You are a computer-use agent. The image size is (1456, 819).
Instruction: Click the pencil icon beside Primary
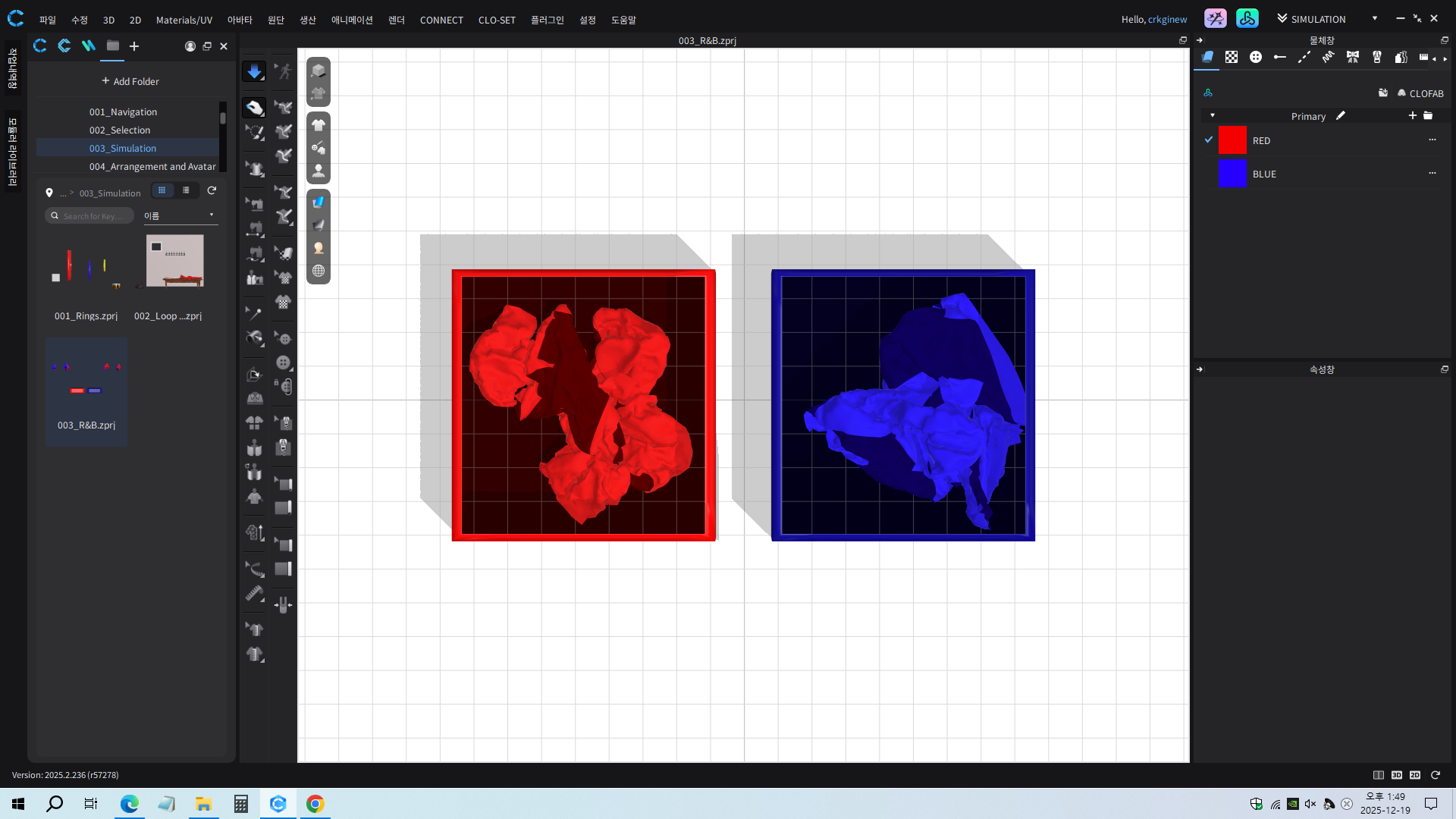(1341, 116)
